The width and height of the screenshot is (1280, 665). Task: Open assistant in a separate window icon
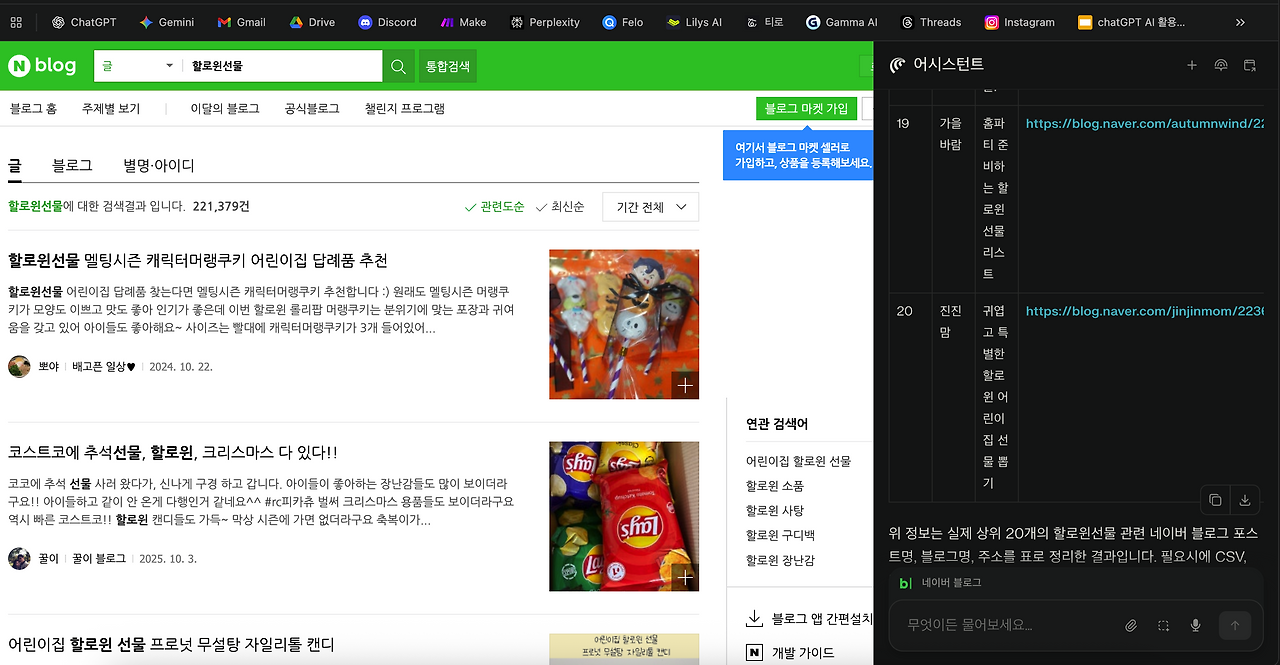(1250, 64)
